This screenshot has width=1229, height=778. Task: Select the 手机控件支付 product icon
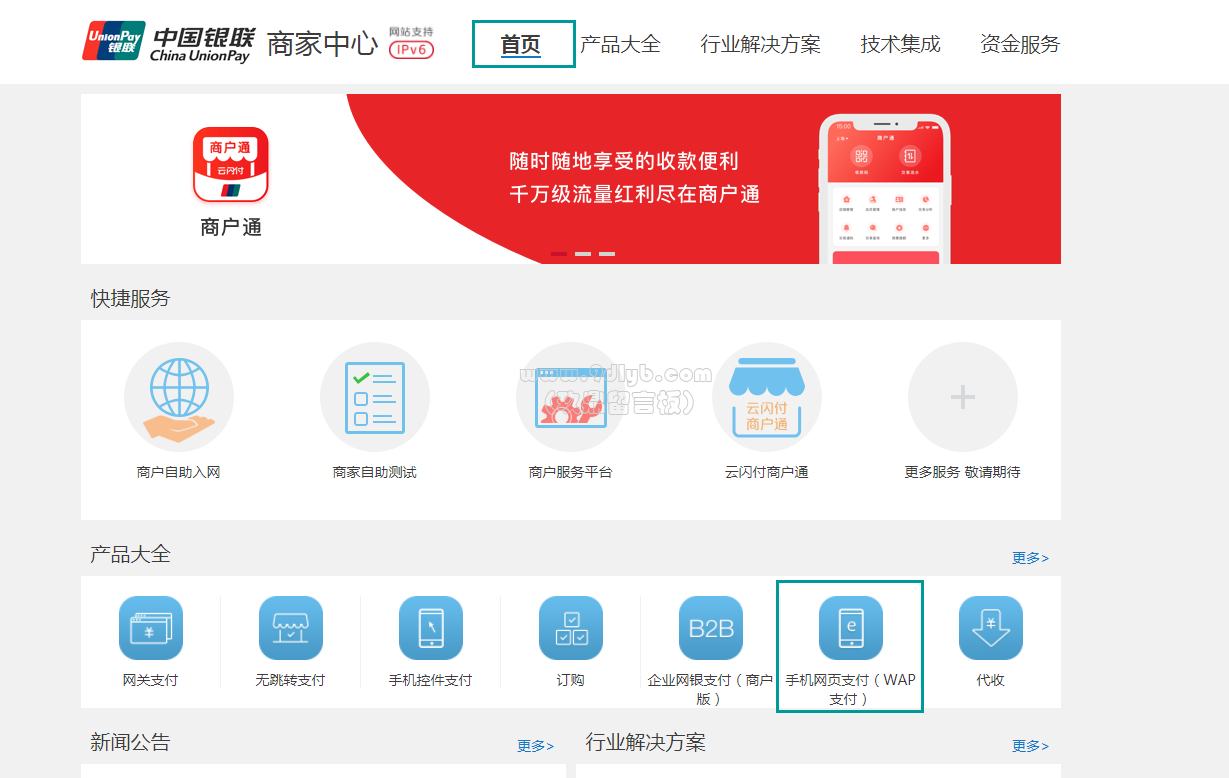(x=431, y=628)
